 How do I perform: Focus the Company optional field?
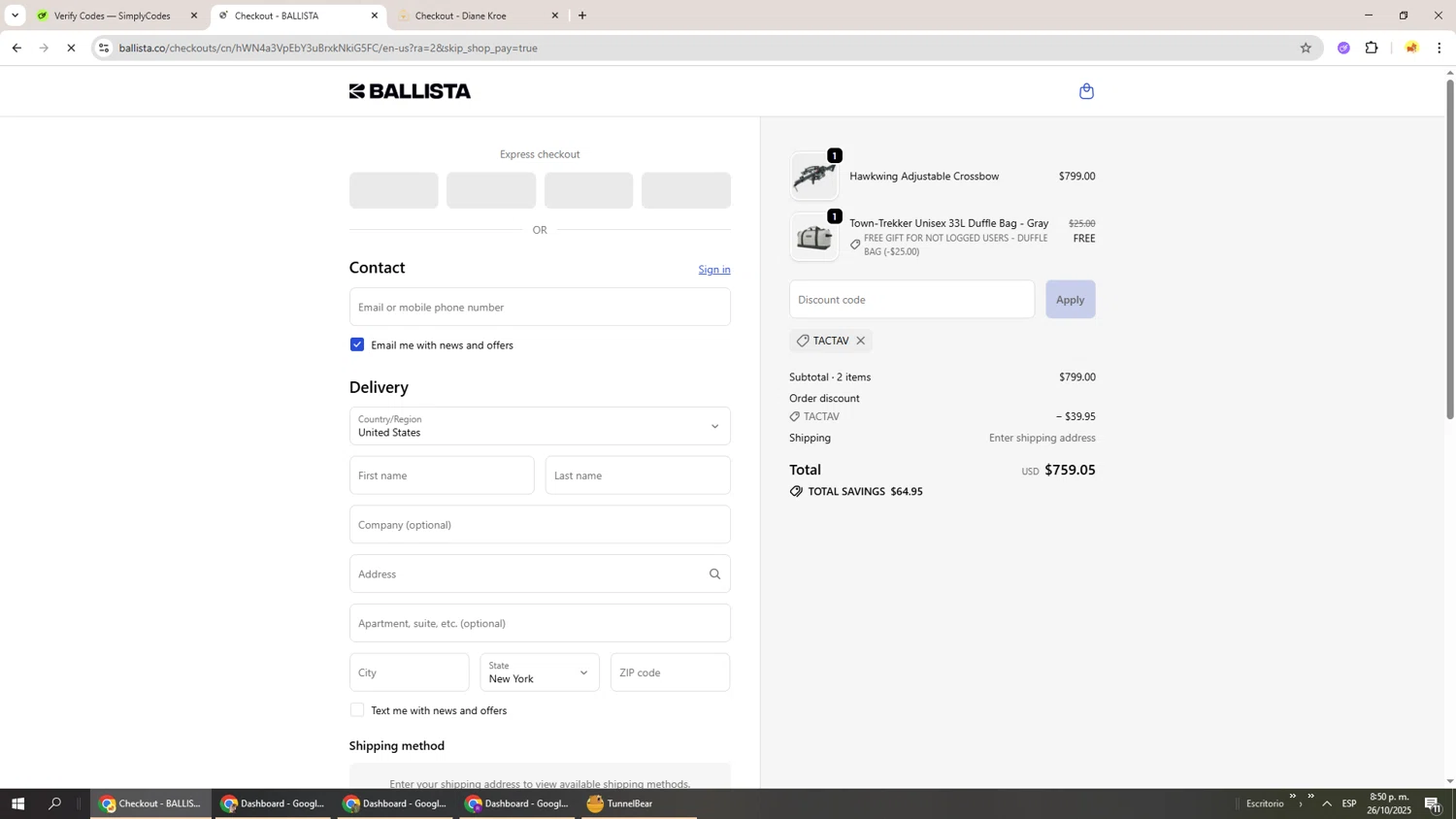[540, 525]
